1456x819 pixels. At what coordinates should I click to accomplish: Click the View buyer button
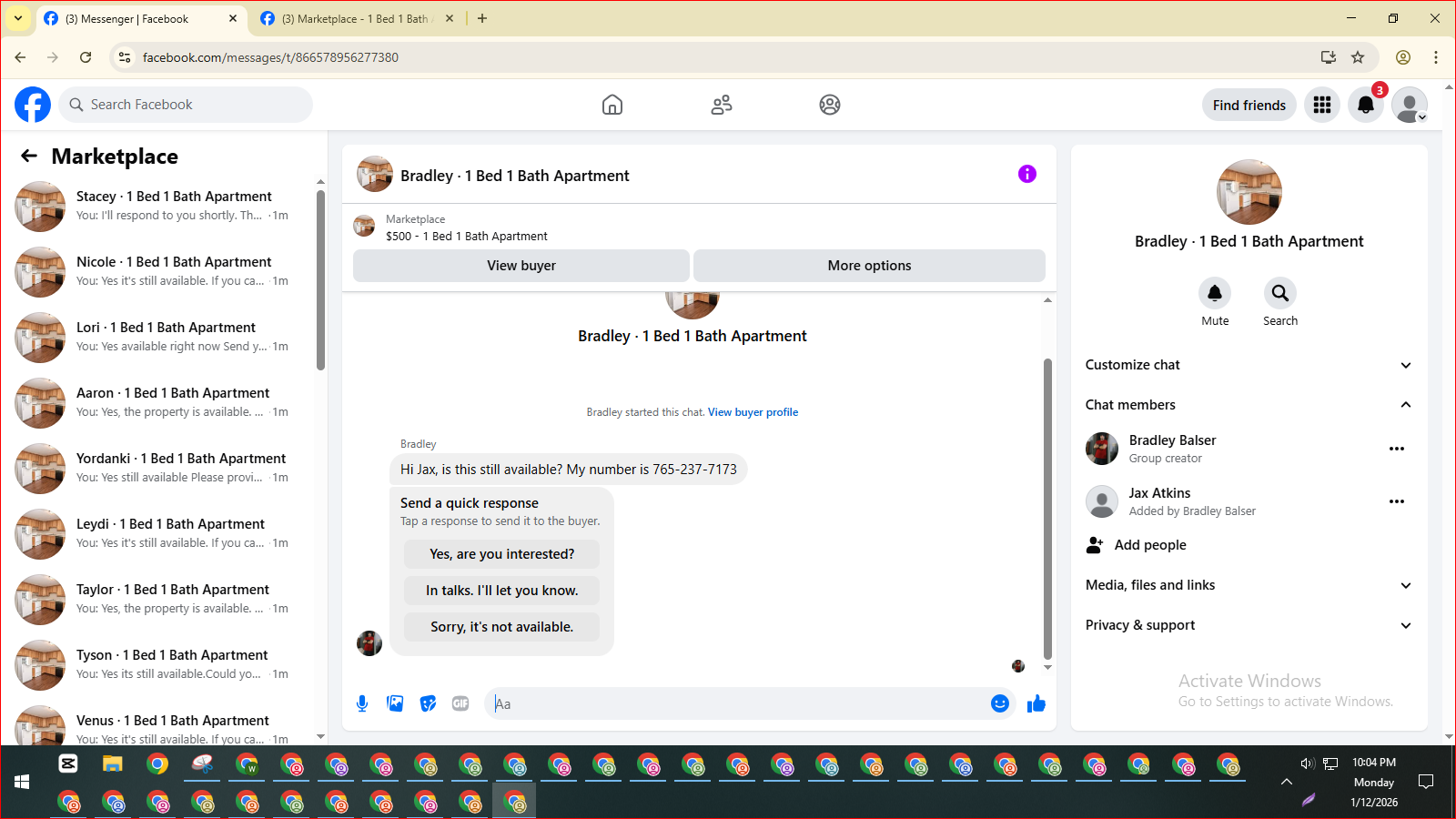pos(521,266)
